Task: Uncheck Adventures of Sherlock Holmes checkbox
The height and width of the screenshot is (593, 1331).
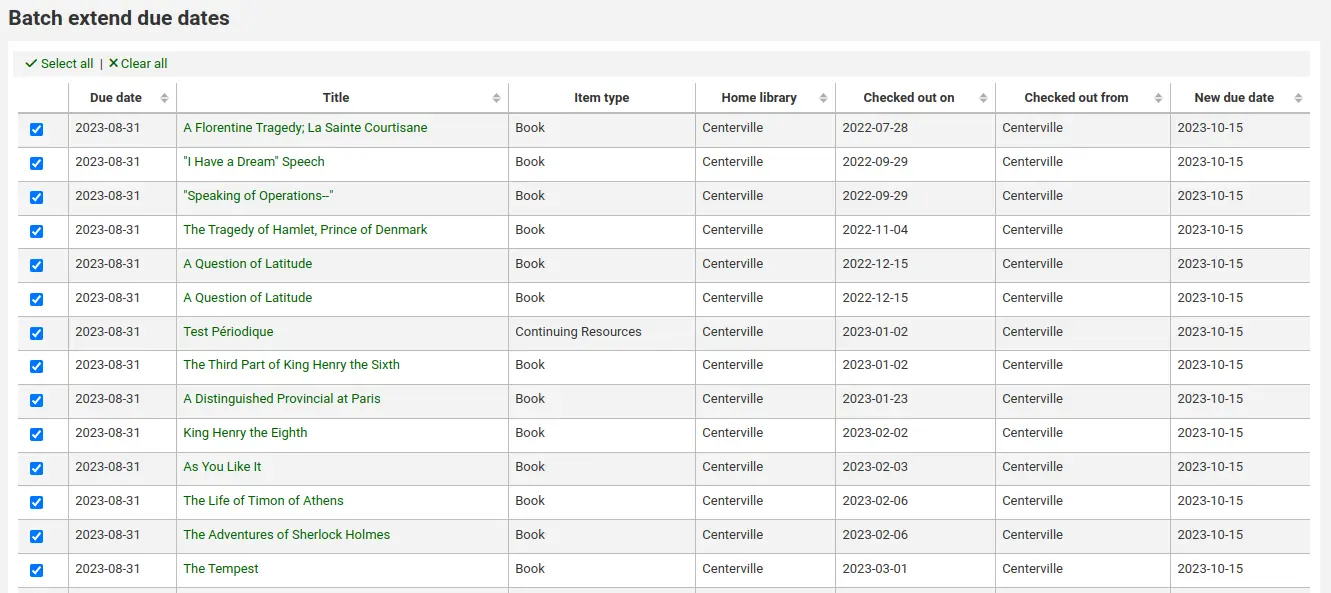Action: (x=37, y=537)
